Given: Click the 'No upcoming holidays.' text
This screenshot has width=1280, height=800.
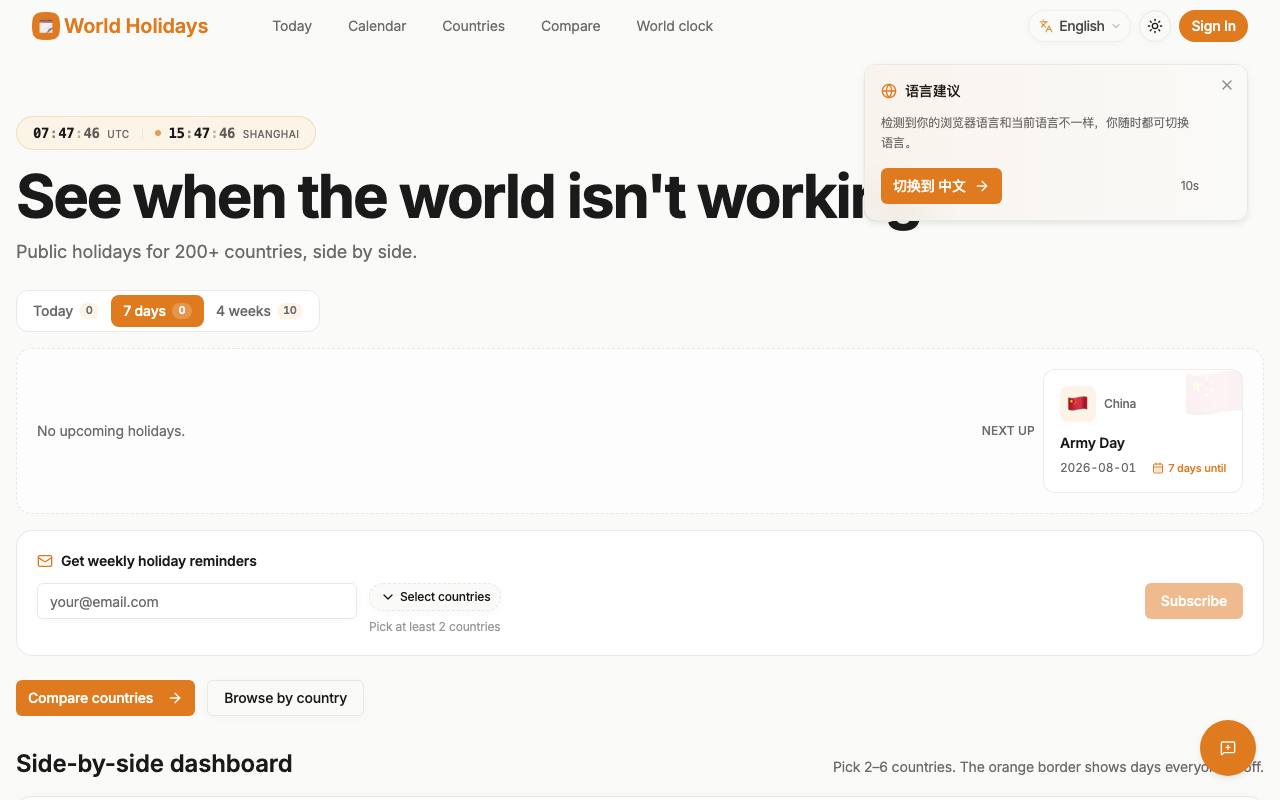Looking at the screenshot, I should point(111,431).
